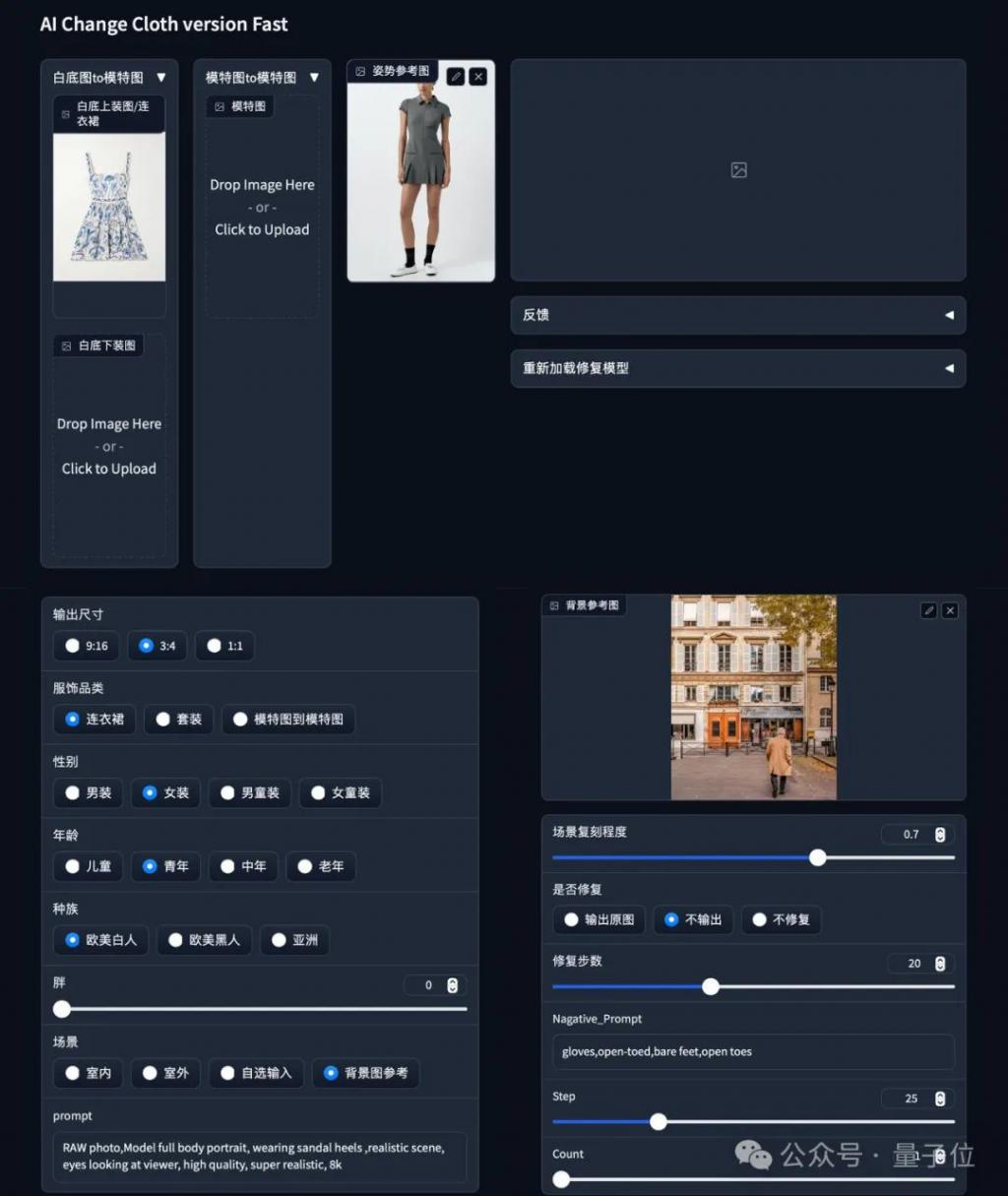Click the 胖 number stepper field
Screen dimensions: 1008x1196
(x=435, y=985)
